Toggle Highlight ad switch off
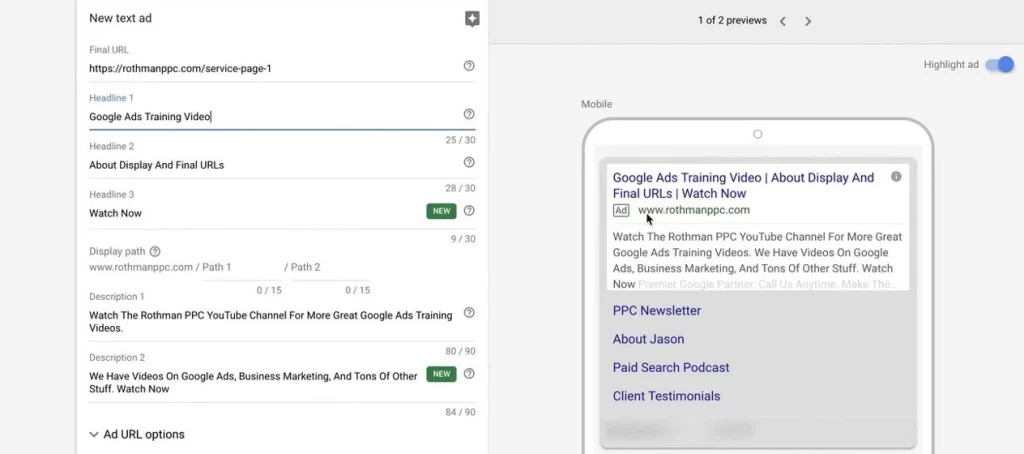 (1000, 64)
